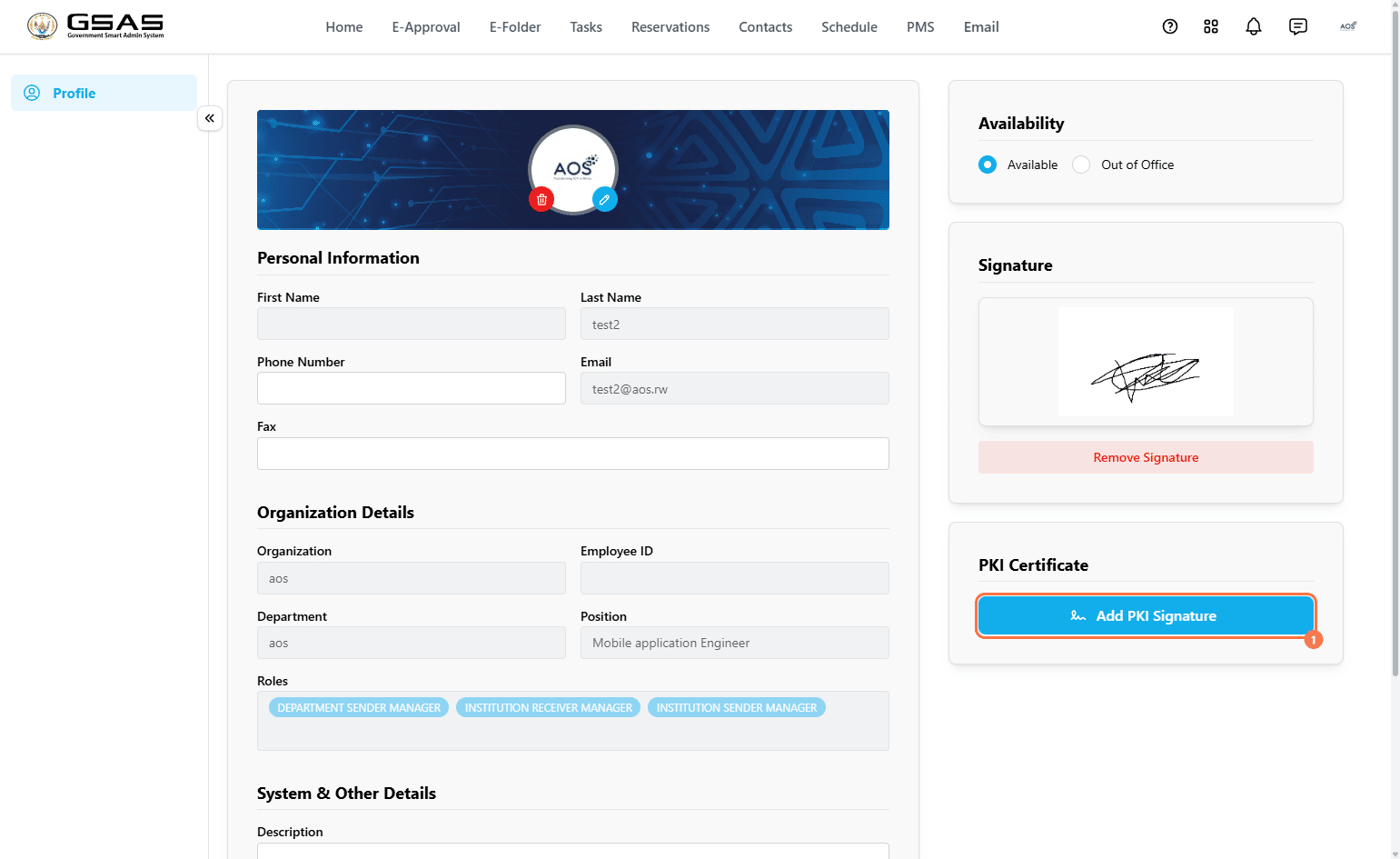The height and width of the screenshot is (859, 1400).
Task: Click the signature image preview
Action: point(1146,362)
